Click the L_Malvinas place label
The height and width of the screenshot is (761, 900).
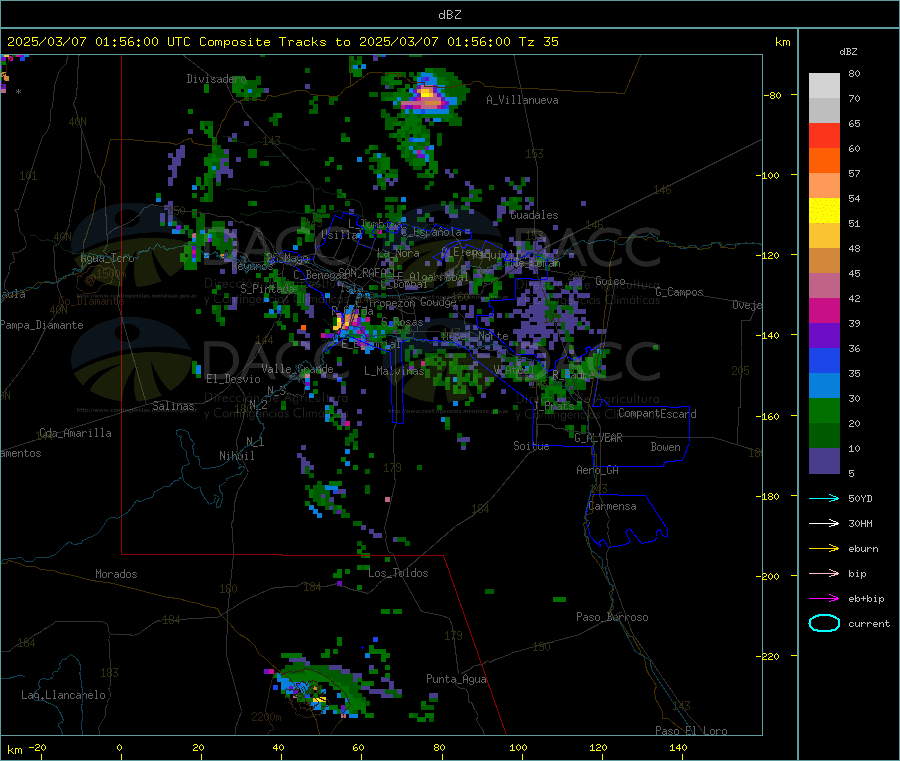tap(394, 371)
